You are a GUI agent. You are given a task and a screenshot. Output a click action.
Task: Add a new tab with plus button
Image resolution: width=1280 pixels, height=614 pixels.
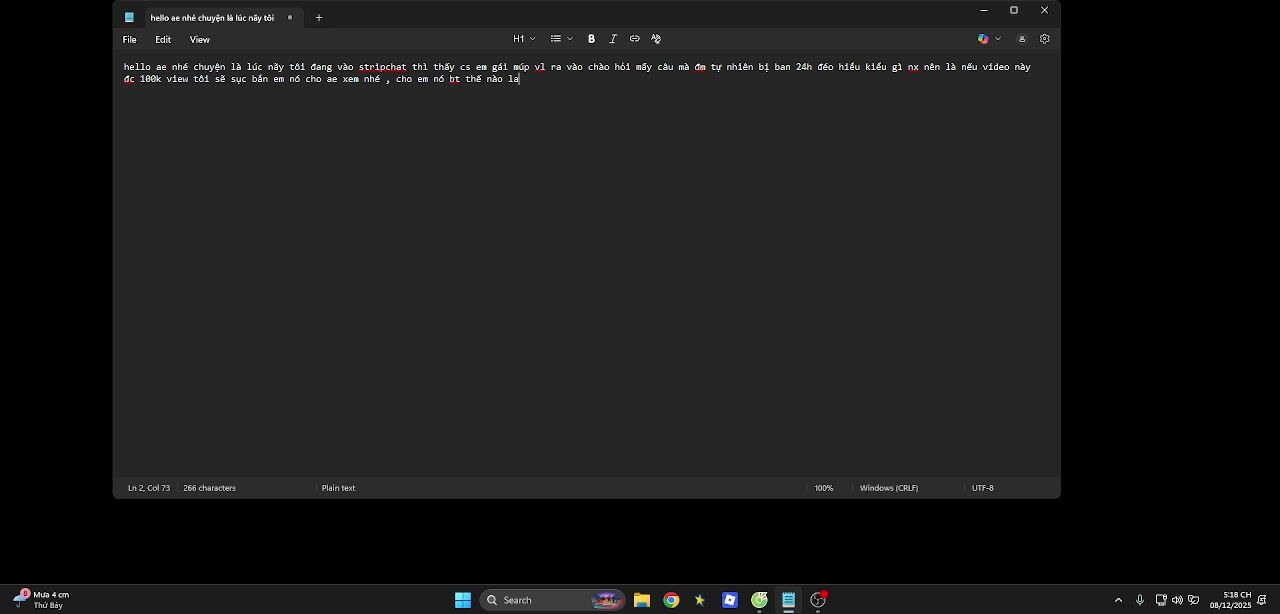(319, 17)
